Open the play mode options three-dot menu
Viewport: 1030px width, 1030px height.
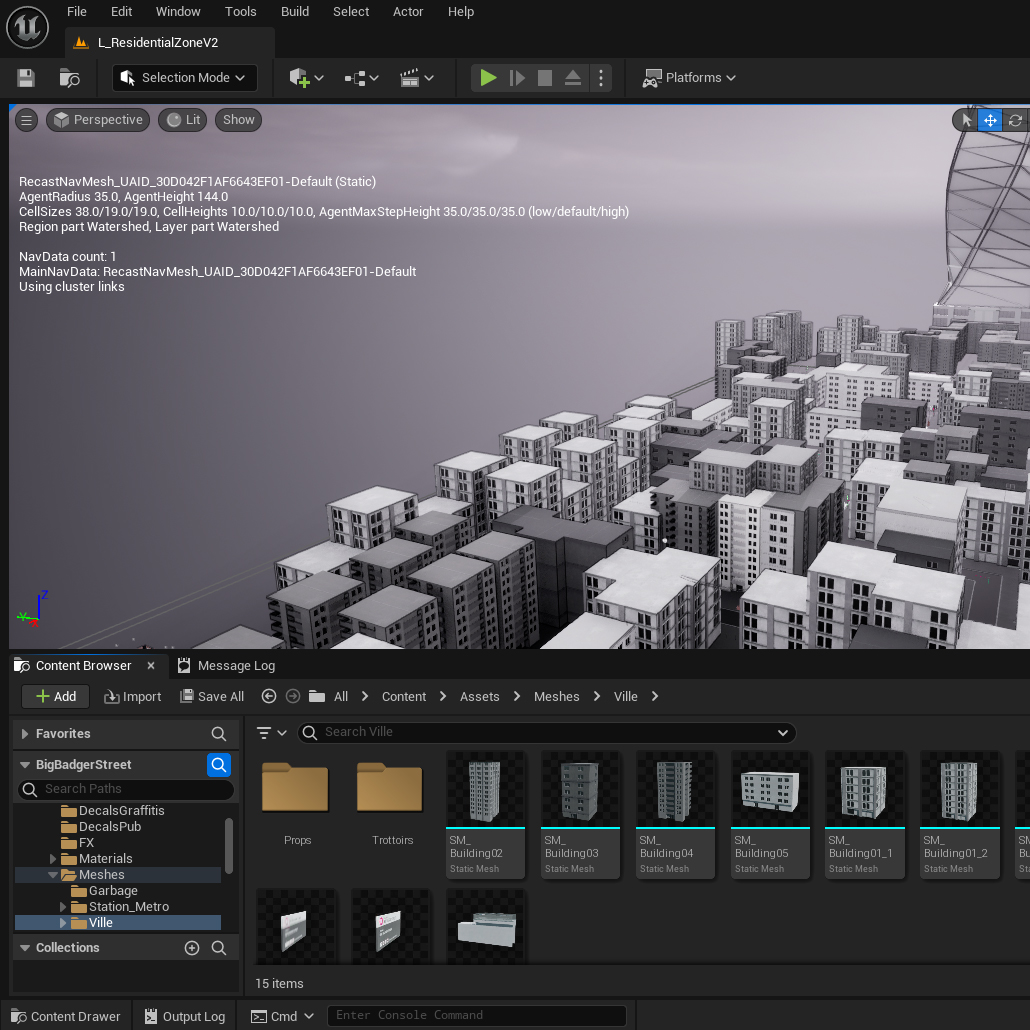pos(600,78)
